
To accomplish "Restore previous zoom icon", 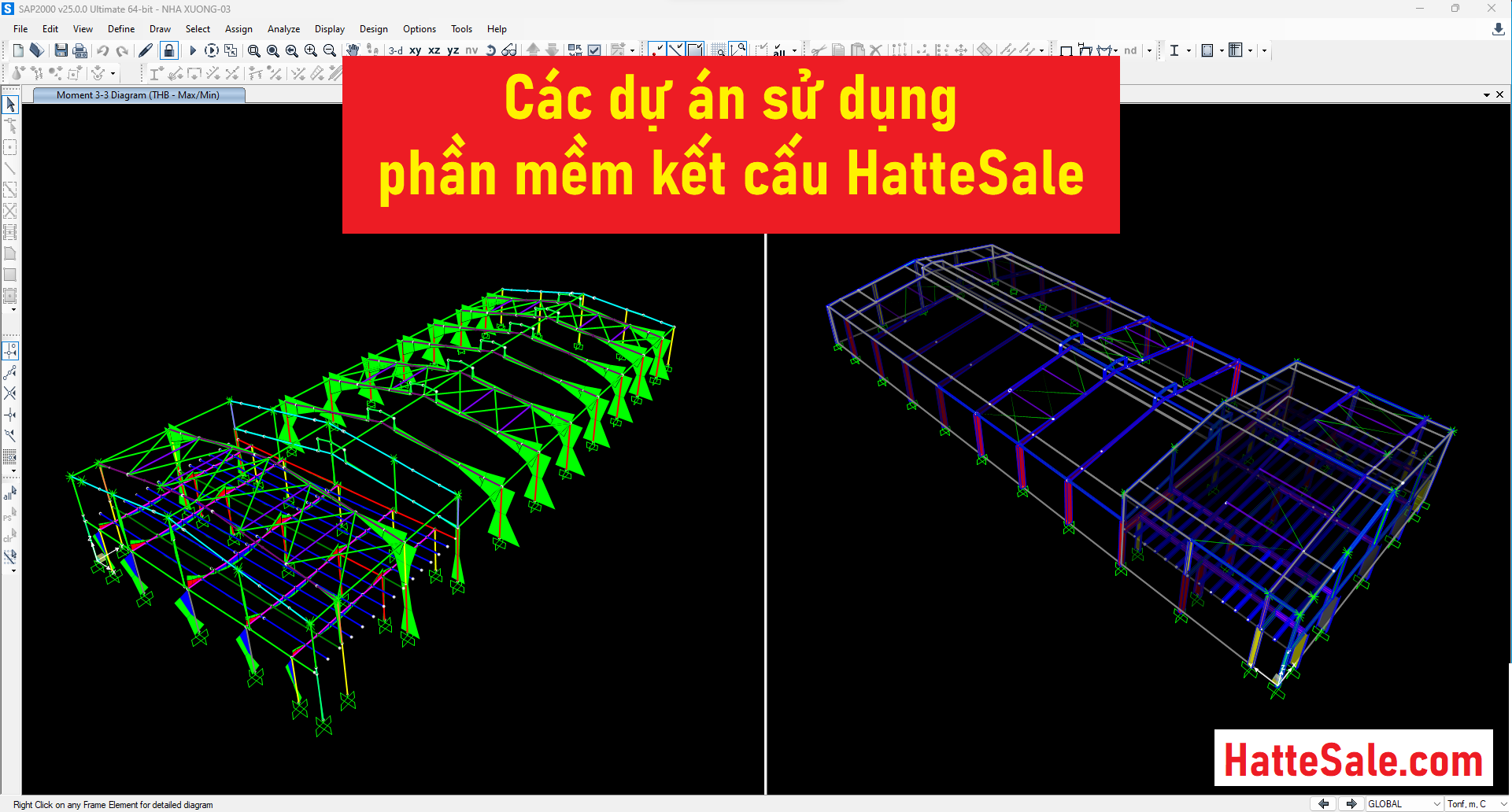I will [291, 50].
